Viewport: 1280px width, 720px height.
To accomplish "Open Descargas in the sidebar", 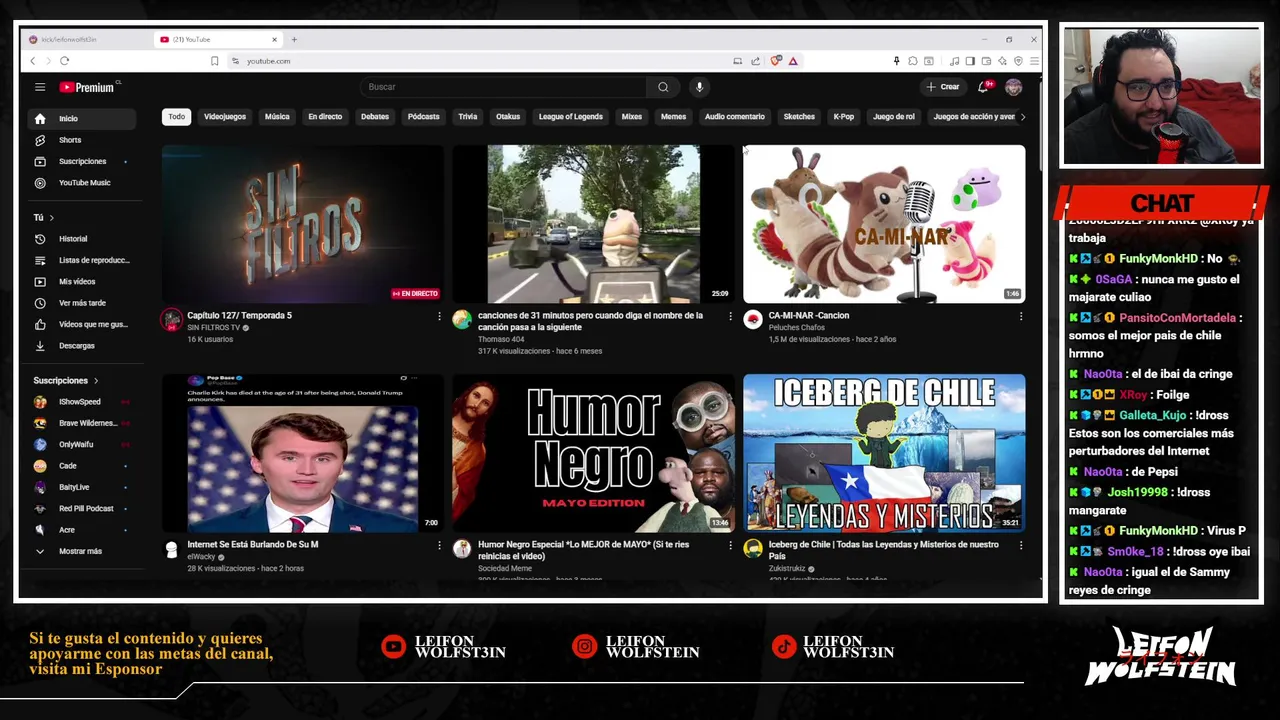I will pos(84,346).
